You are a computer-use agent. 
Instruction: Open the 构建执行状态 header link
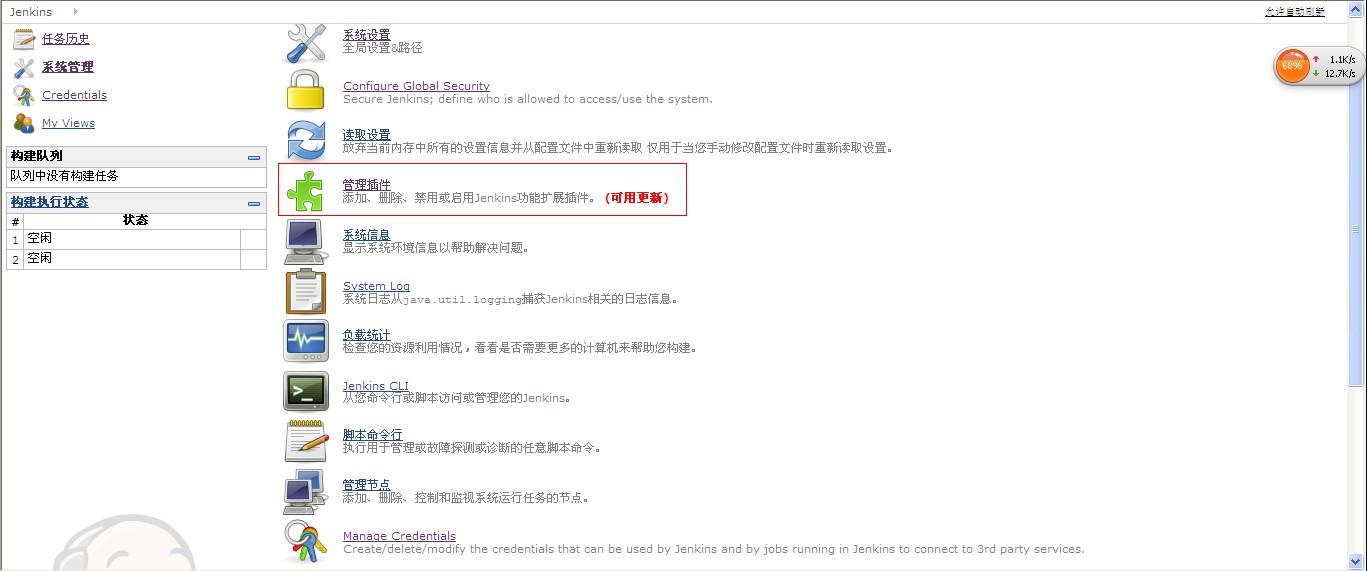[x=49, y=202]
